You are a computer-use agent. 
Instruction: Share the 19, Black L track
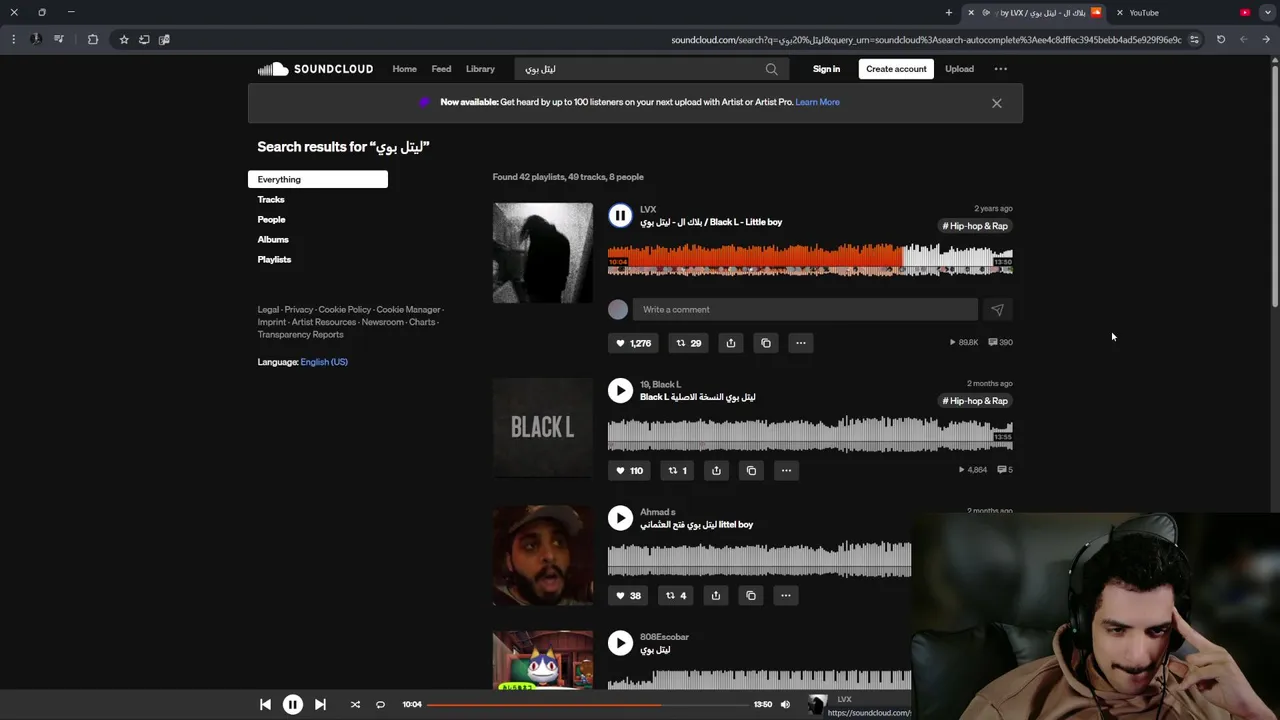click(x=716, y=470)
